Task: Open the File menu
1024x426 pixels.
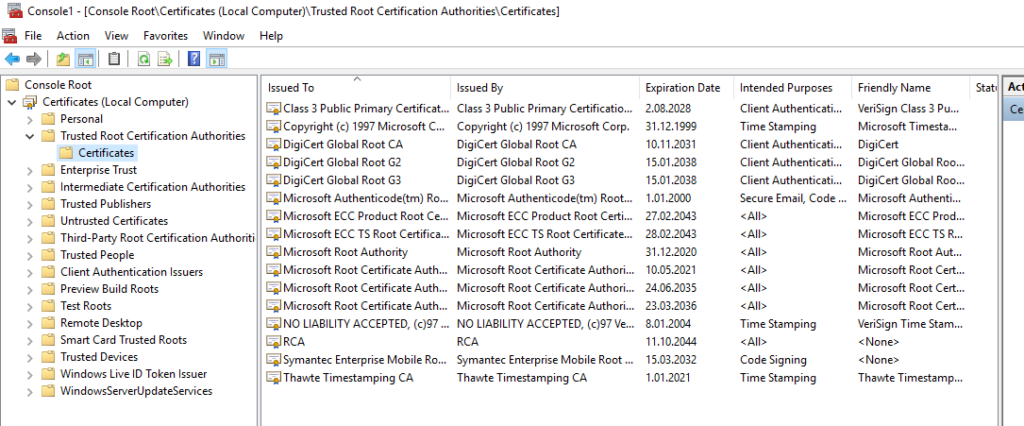Action: 33,36
